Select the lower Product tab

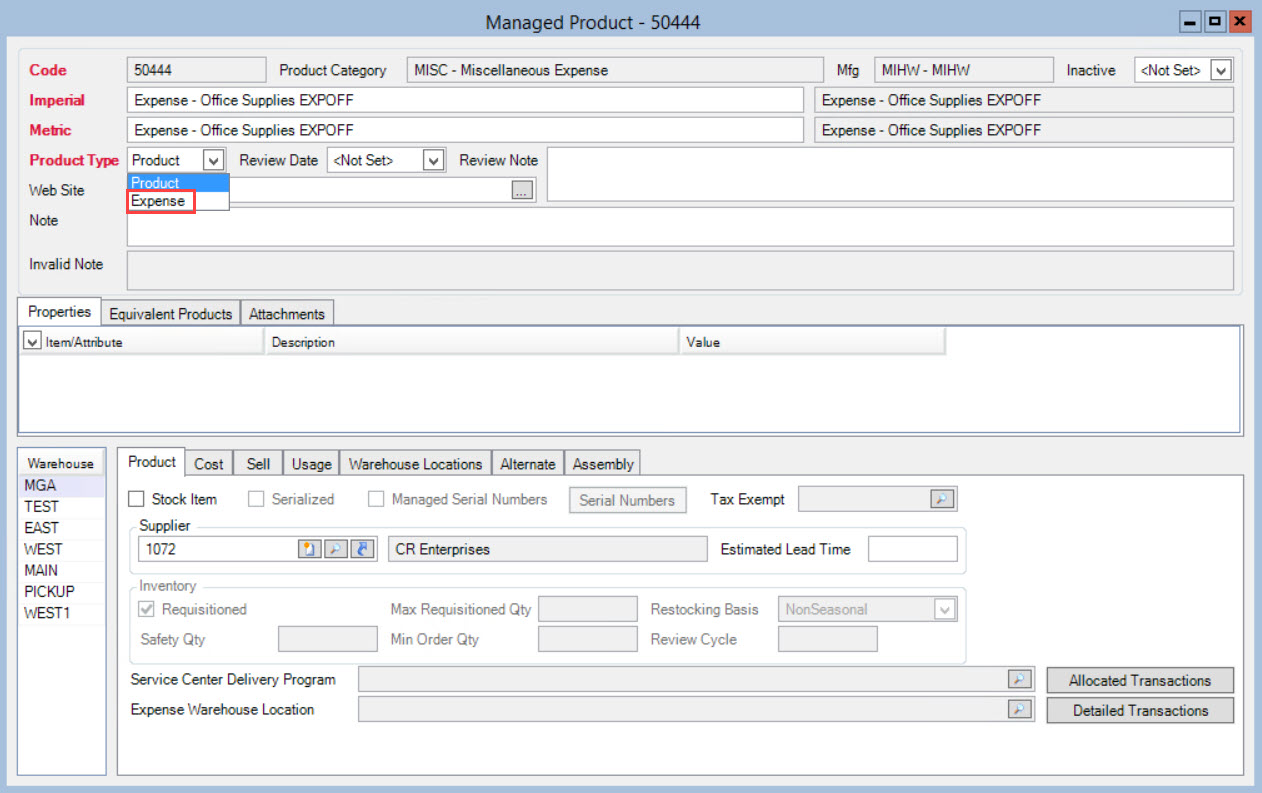pos(152,462)
